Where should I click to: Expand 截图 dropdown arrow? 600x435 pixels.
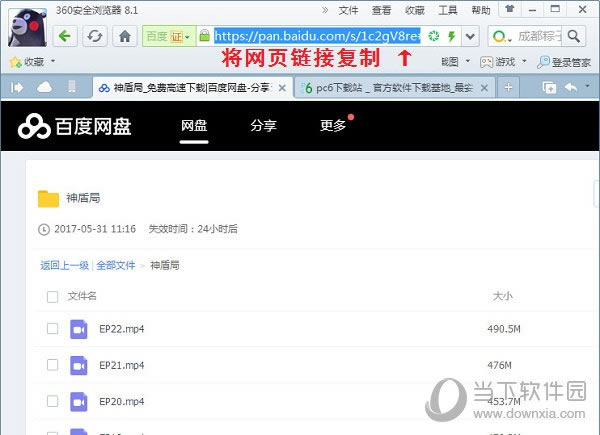(x=468, y=61)
